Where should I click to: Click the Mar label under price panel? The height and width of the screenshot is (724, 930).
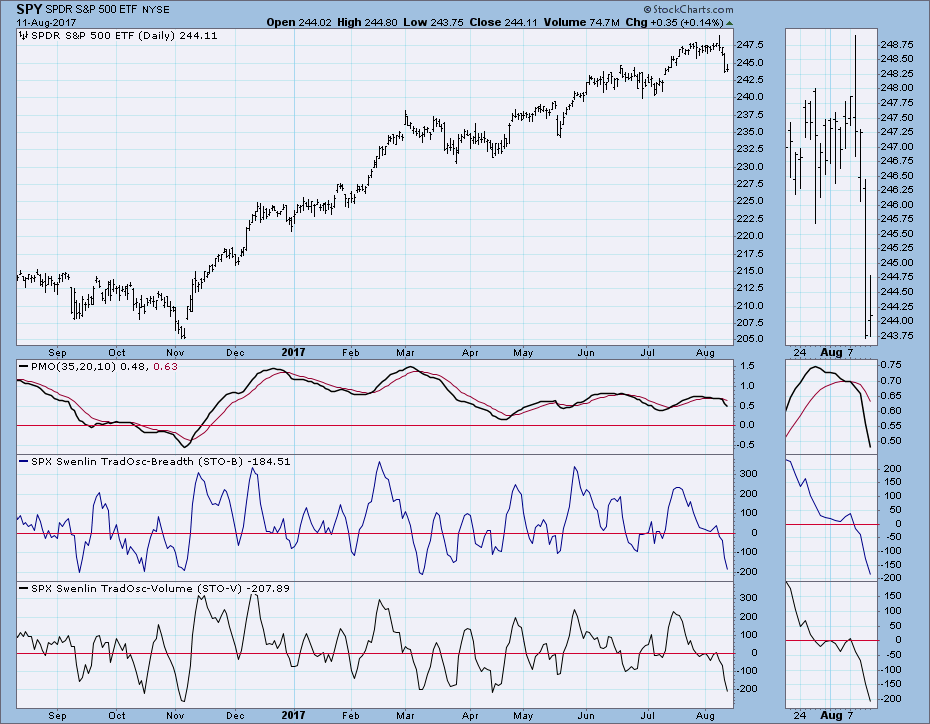click(405, 353)
